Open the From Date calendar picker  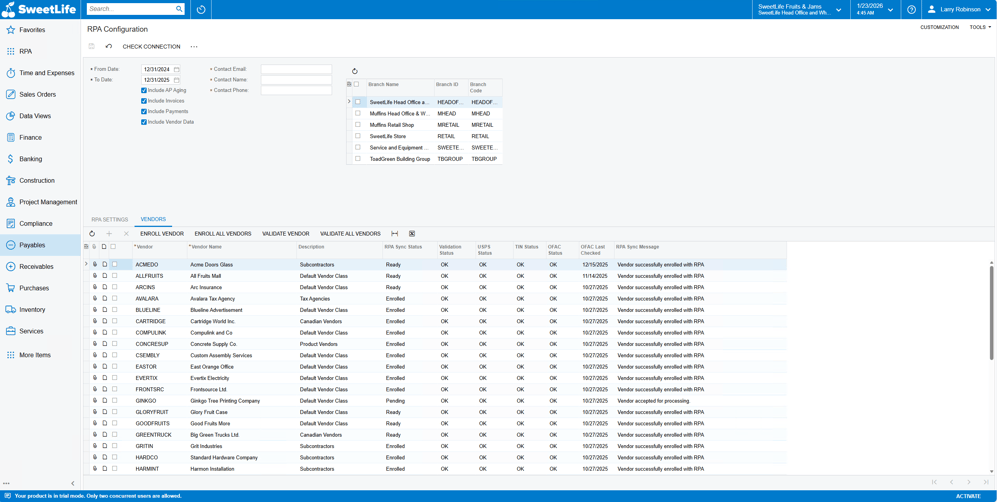click(176, 69)
